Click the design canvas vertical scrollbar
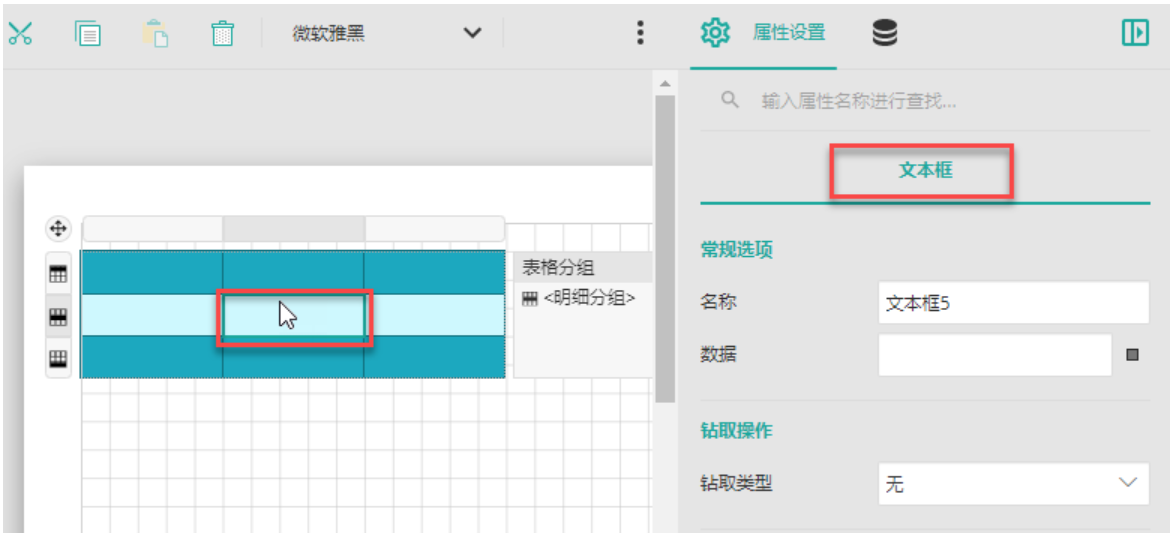 (664, 250)
